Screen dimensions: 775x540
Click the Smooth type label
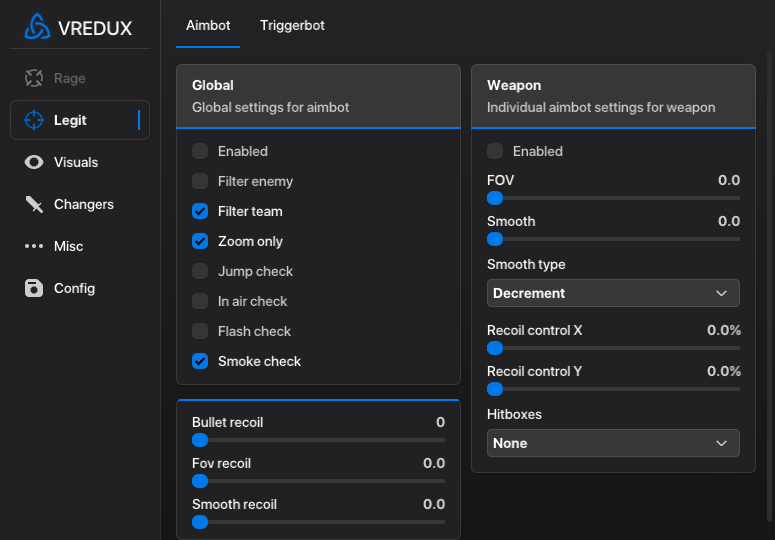coord(526,265)
